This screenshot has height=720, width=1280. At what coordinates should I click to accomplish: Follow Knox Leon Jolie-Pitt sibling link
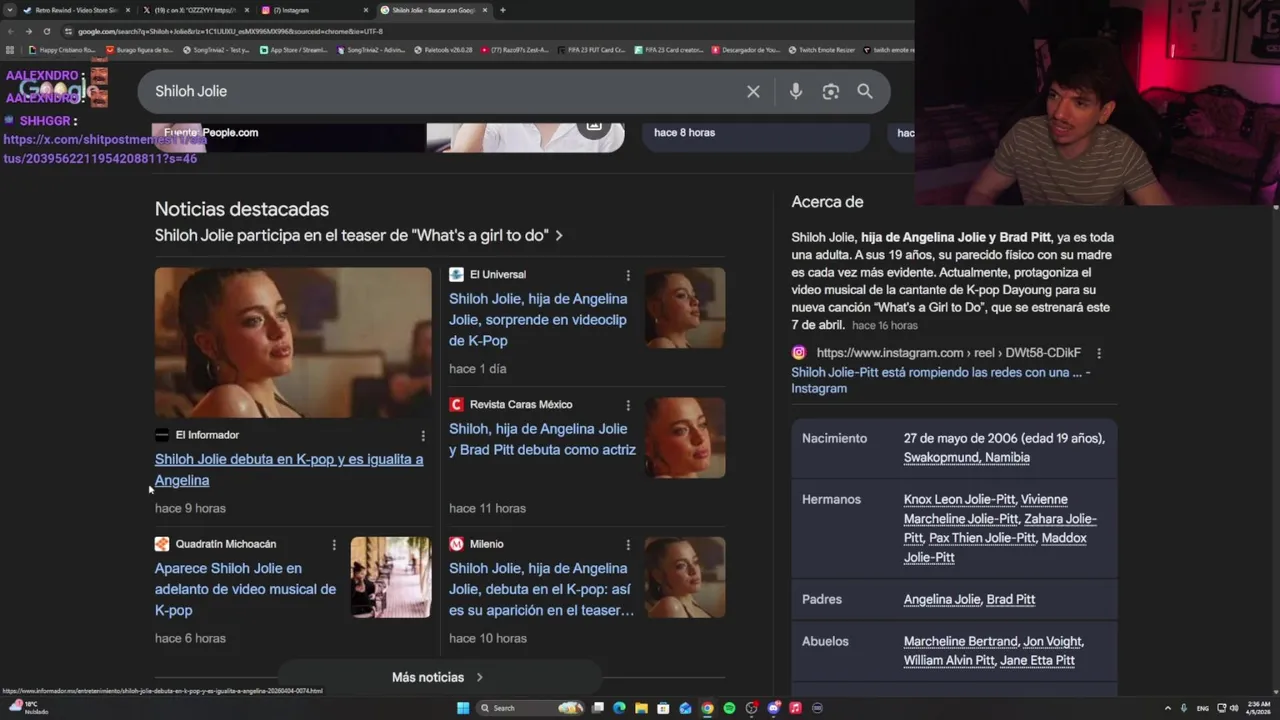click(x=959, y=500)
